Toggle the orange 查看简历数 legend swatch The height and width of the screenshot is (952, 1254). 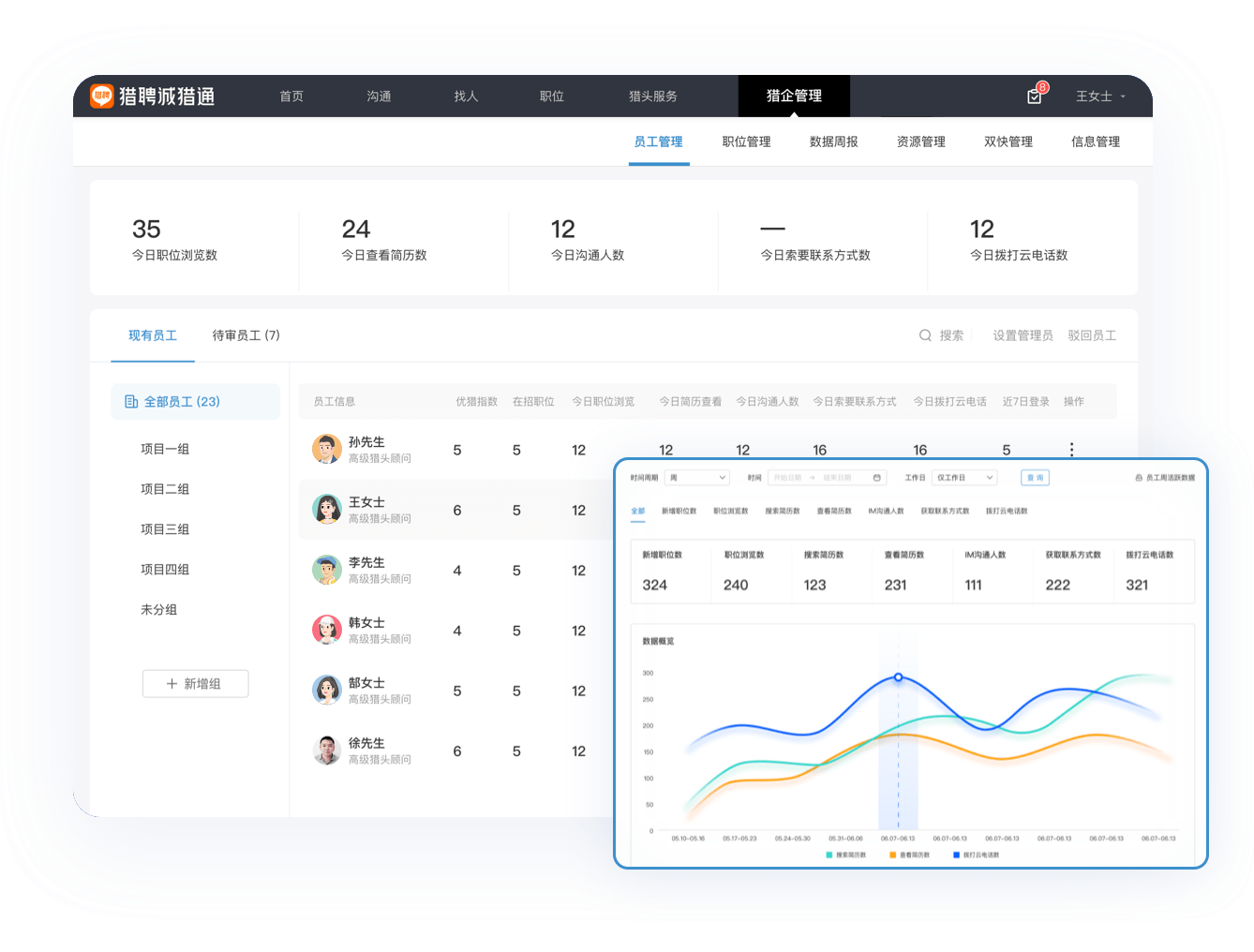892,855
